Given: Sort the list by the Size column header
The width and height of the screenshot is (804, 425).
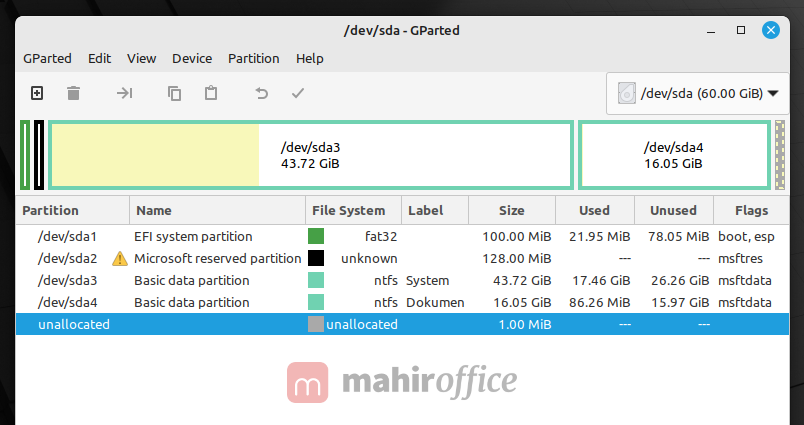Looking at the screenshot, I should (511, 211).
